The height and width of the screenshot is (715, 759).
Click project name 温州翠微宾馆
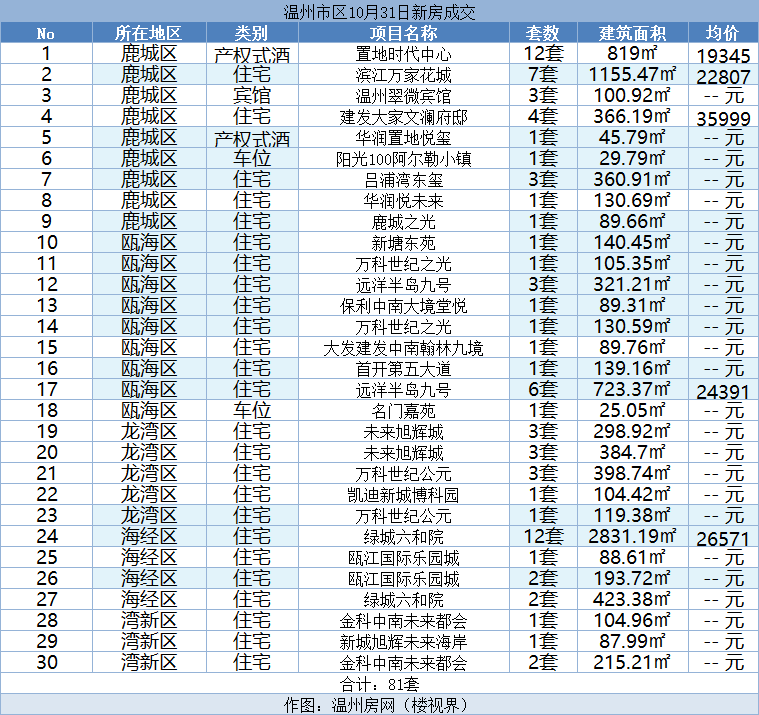tap(403, 96)
